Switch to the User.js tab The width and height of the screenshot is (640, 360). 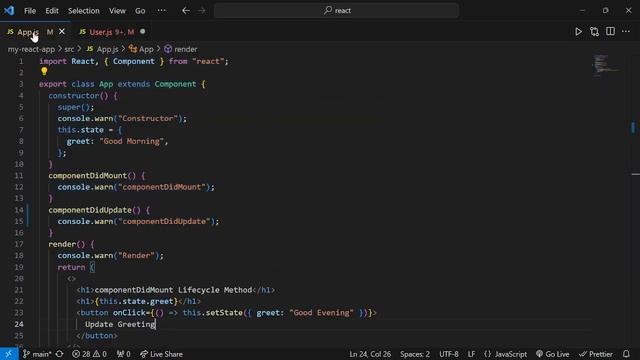click(x=111, y=32)
